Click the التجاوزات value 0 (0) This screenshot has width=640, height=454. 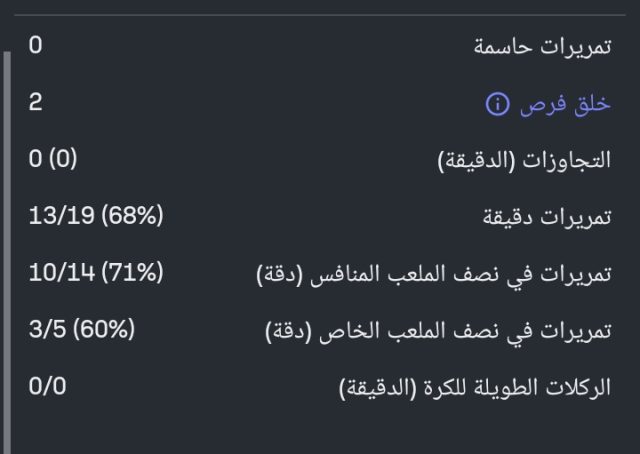coord(54,159)
